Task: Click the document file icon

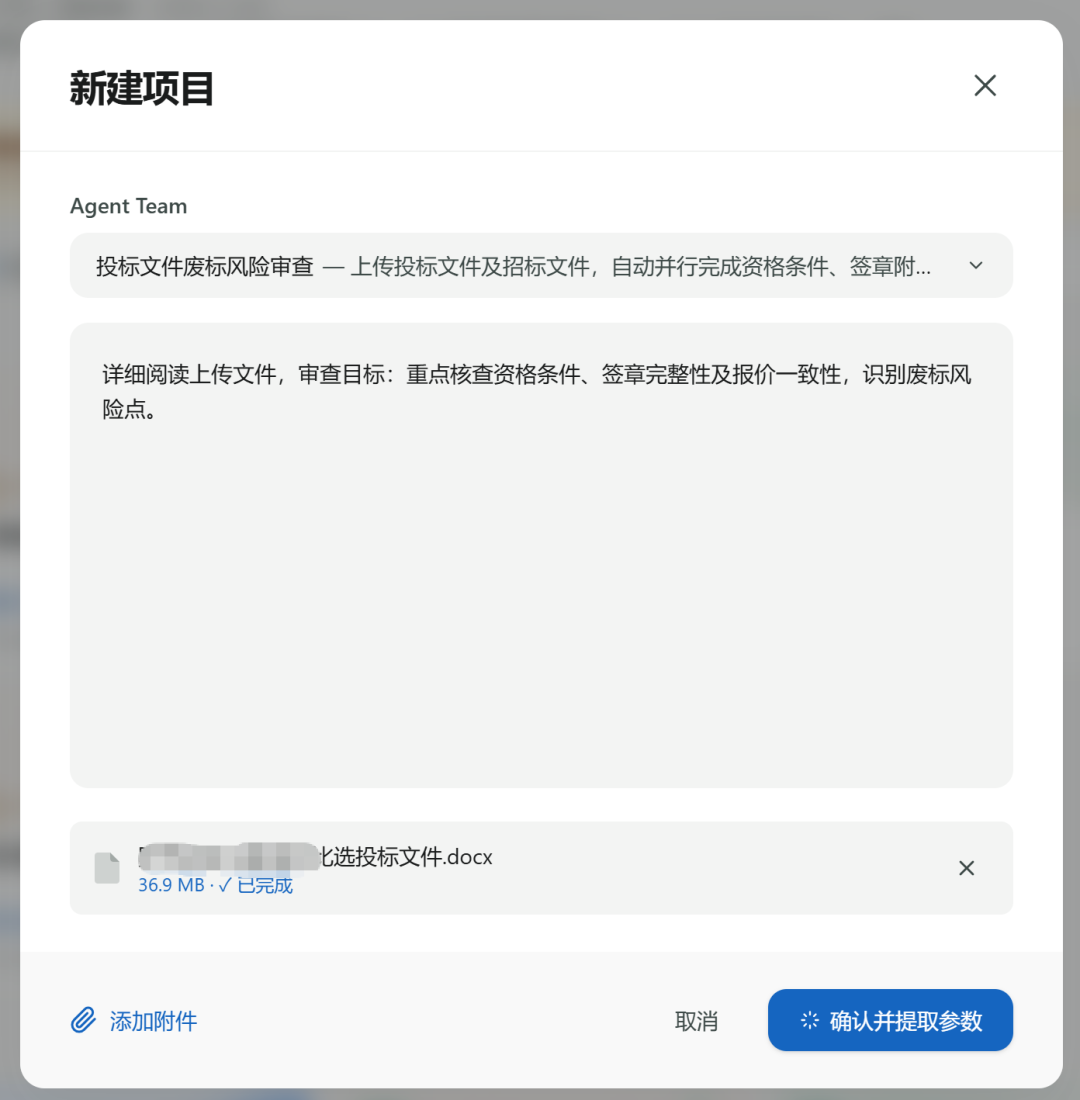Action: point(107,868)
